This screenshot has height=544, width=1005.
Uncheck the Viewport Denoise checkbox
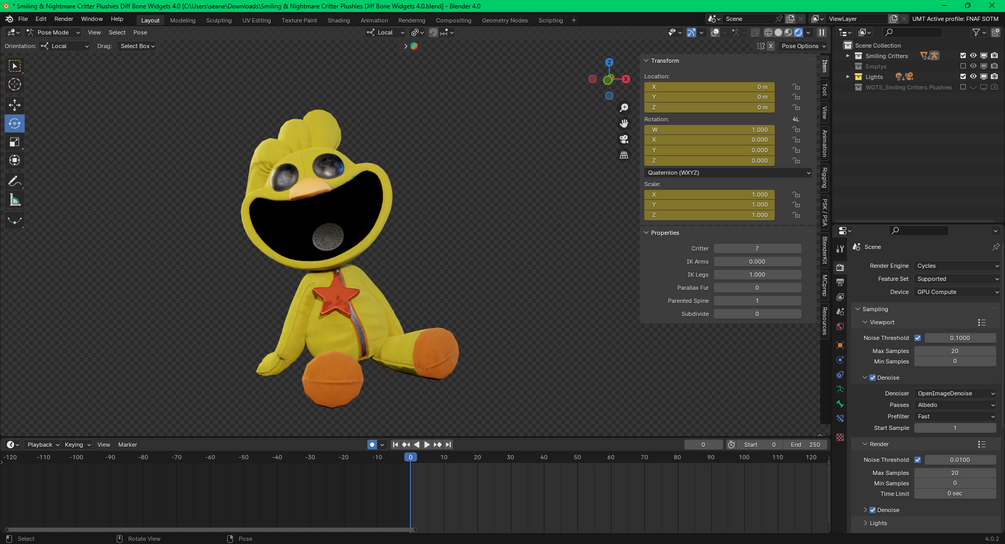point(873,378)
